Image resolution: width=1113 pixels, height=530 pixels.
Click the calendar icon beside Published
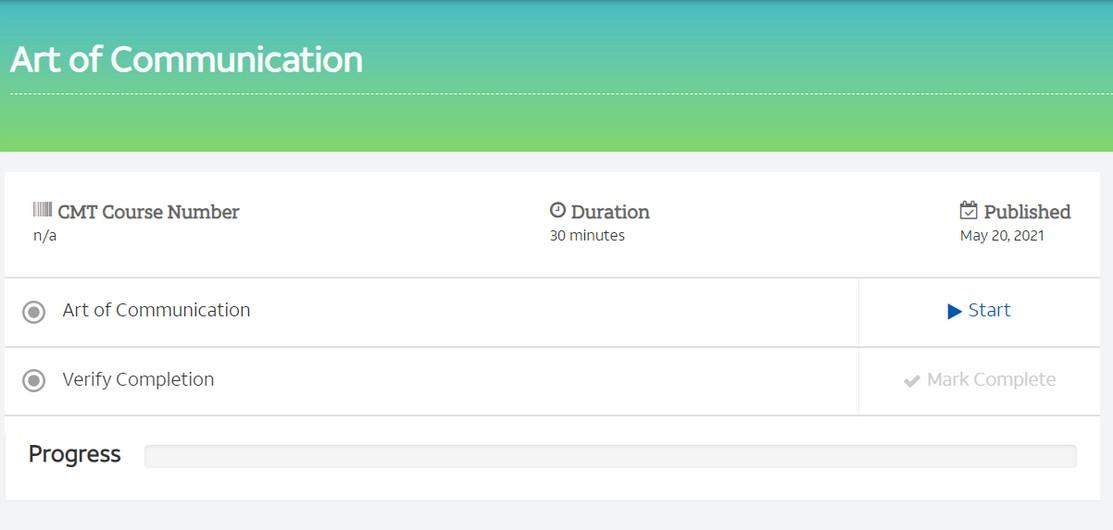click(968, 210)
